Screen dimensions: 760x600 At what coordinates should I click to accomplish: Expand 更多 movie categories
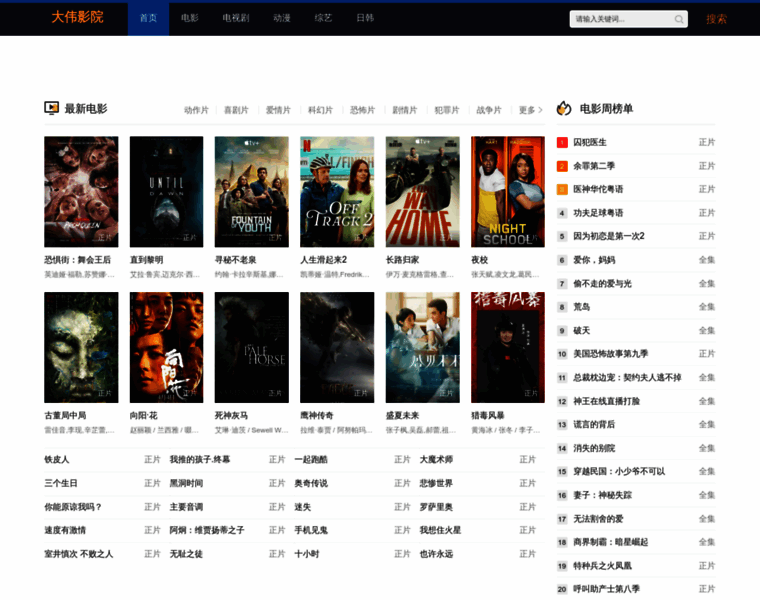click(530, 111)
